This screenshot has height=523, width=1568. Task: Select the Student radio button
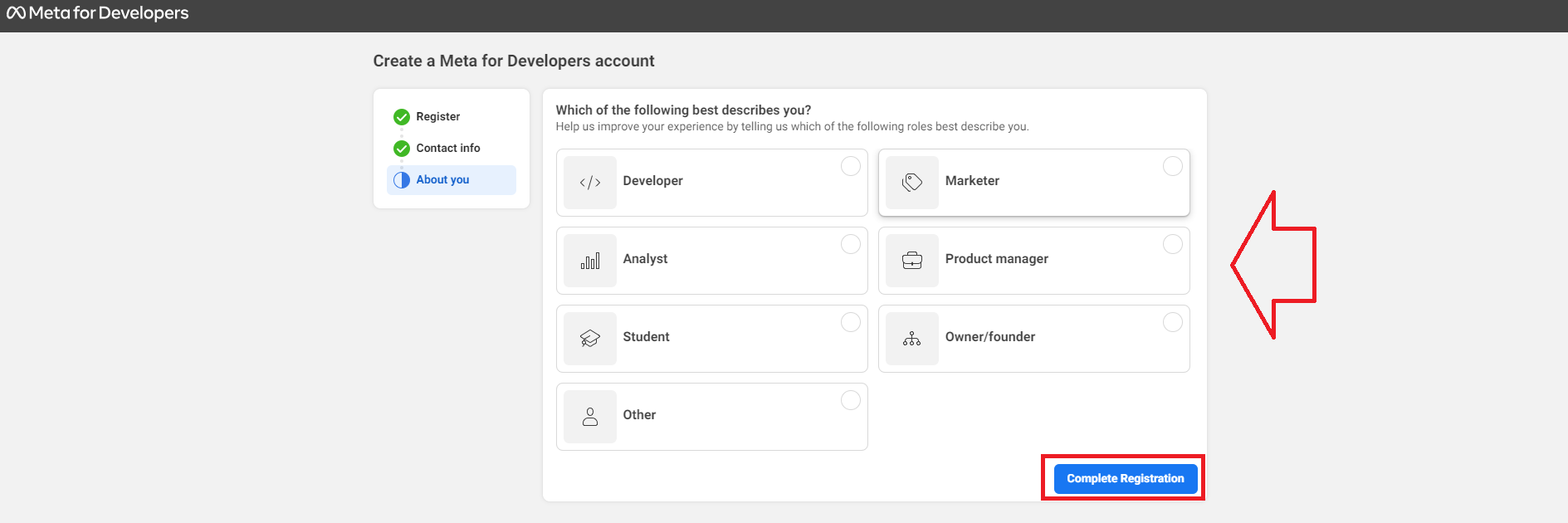[851, 322]
